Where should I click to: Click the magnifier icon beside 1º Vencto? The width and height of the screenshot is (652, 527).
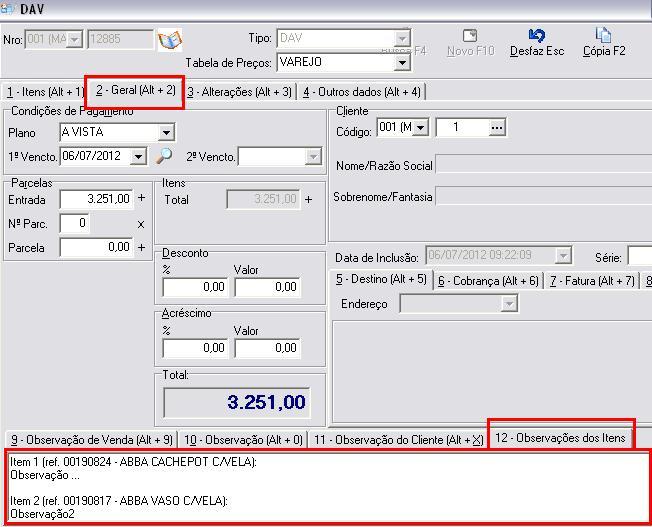165,156
